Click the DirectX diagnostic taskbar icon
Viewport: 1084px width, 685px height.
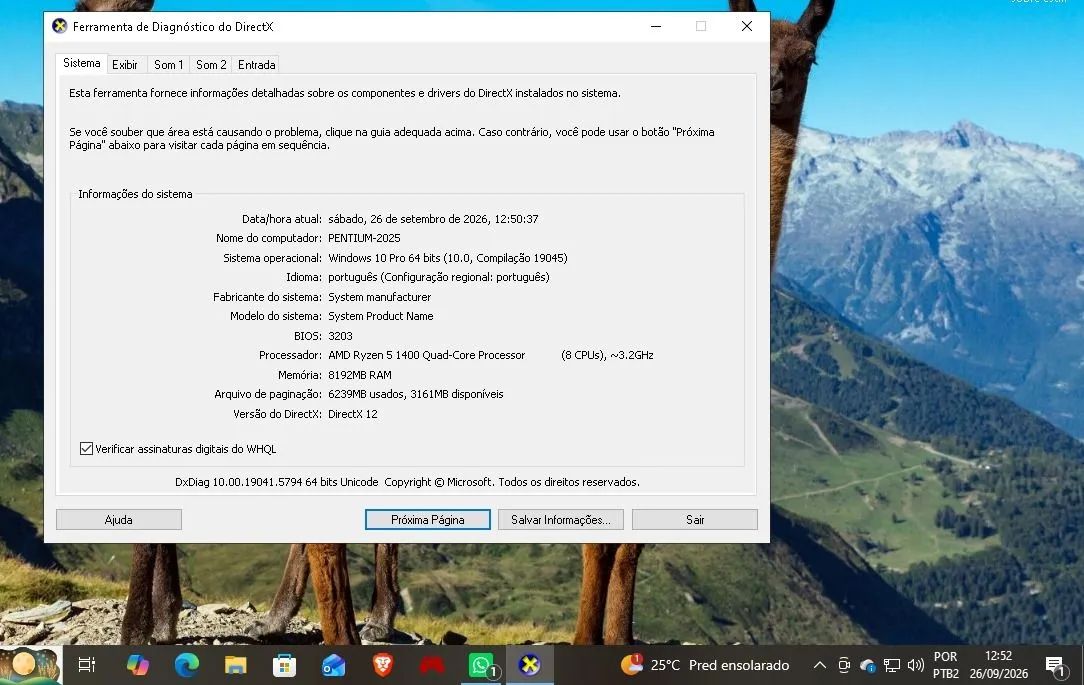[530, 665]
